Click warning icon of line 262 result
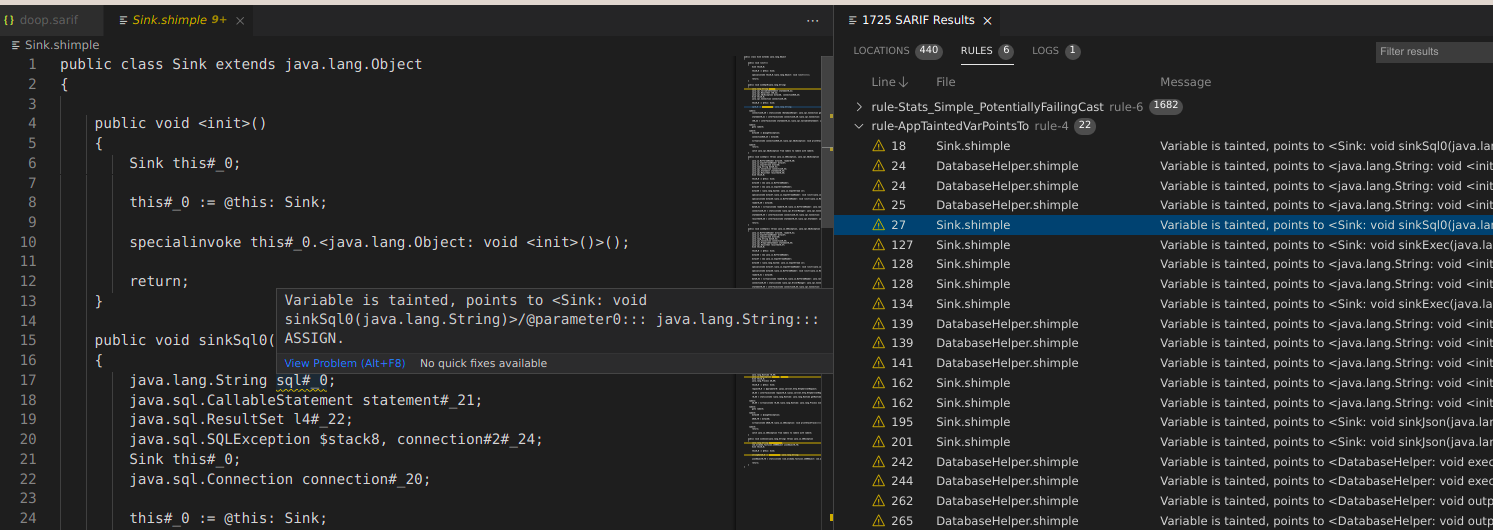The height and width of the screenshot is (530, 1493). pyautogui.click(x=879, y=501)
